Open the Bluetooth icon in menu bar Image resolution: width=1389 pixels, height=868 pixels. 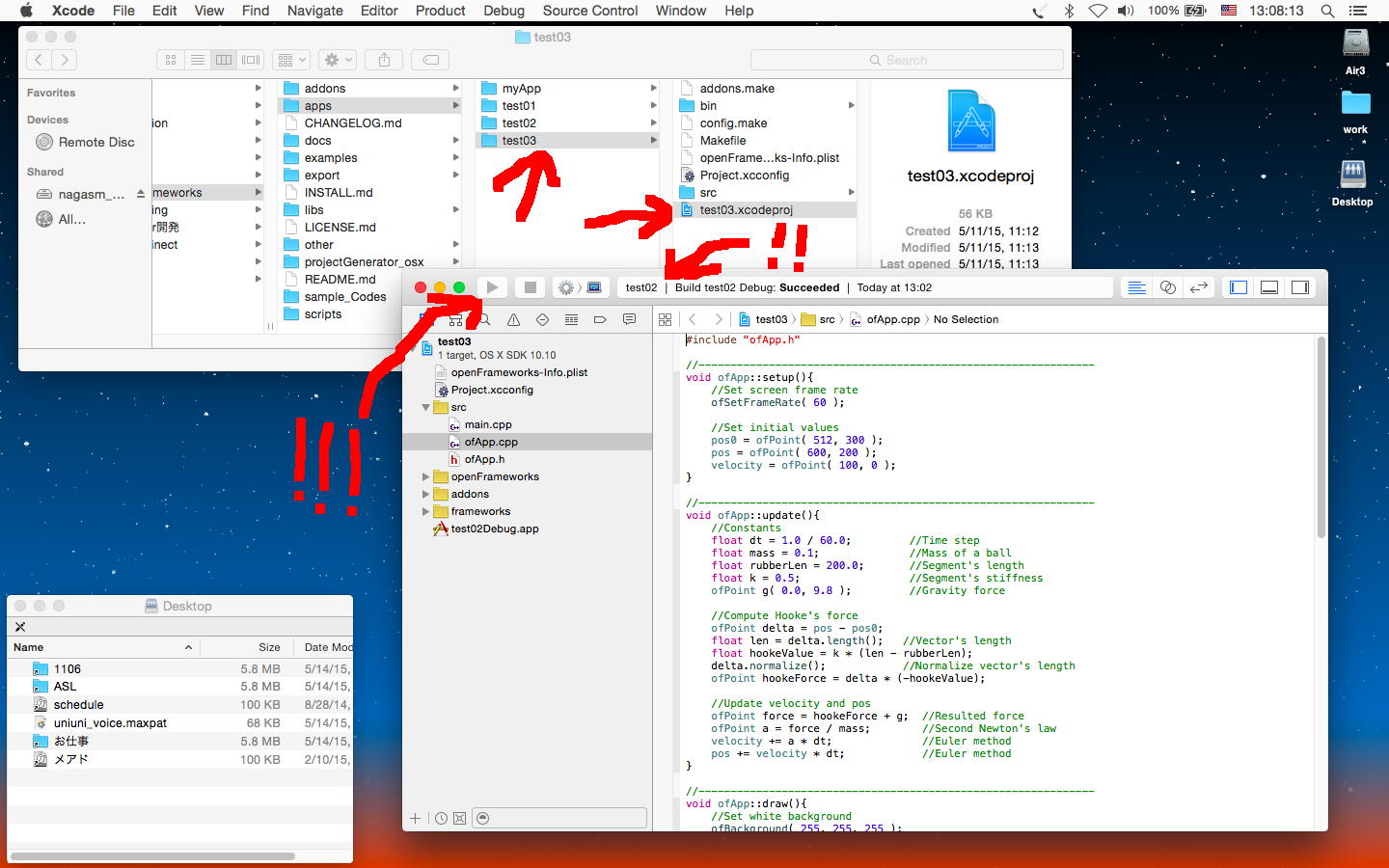(1069, 11)
